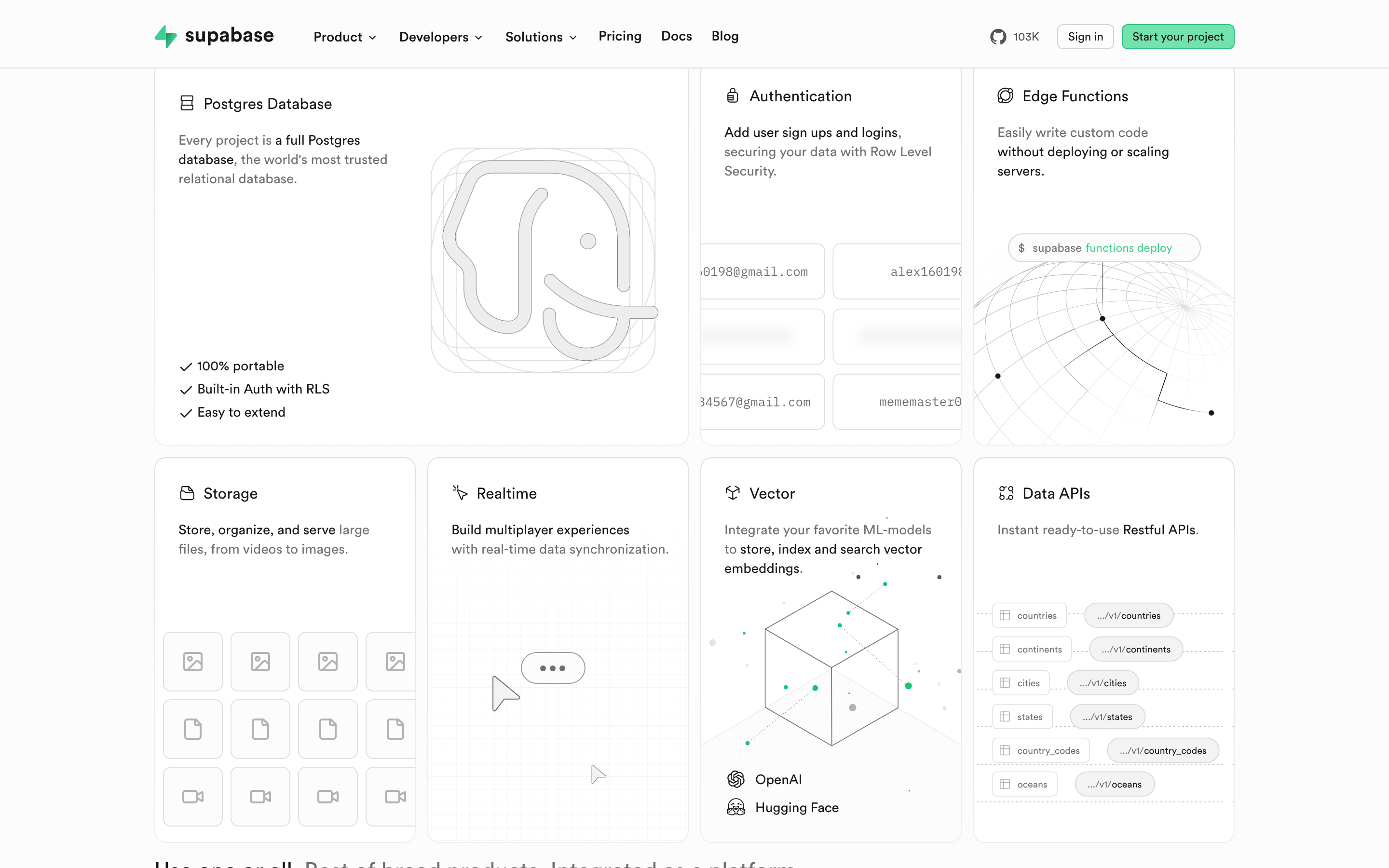The image size is (1389, 868).
Task: Click the .../v1/country_codes endpoint pill
Action: pyautogui.click(x=1163, y=750)
